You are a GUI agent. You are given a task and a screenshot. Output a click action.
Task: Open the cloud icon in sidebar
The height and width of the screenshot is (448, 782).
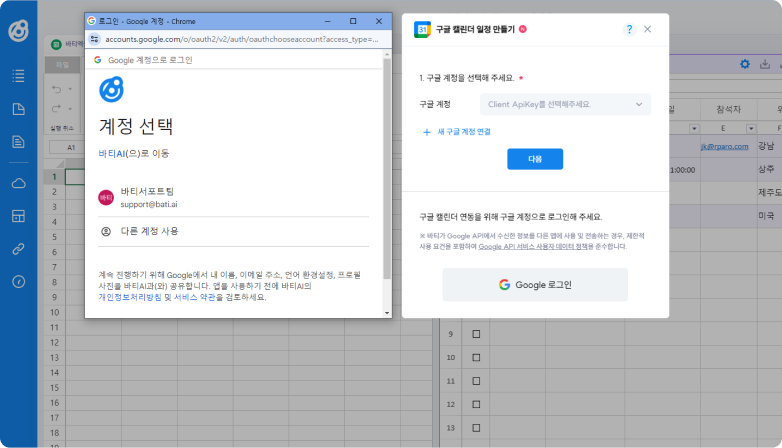click(x=18, y=183)
